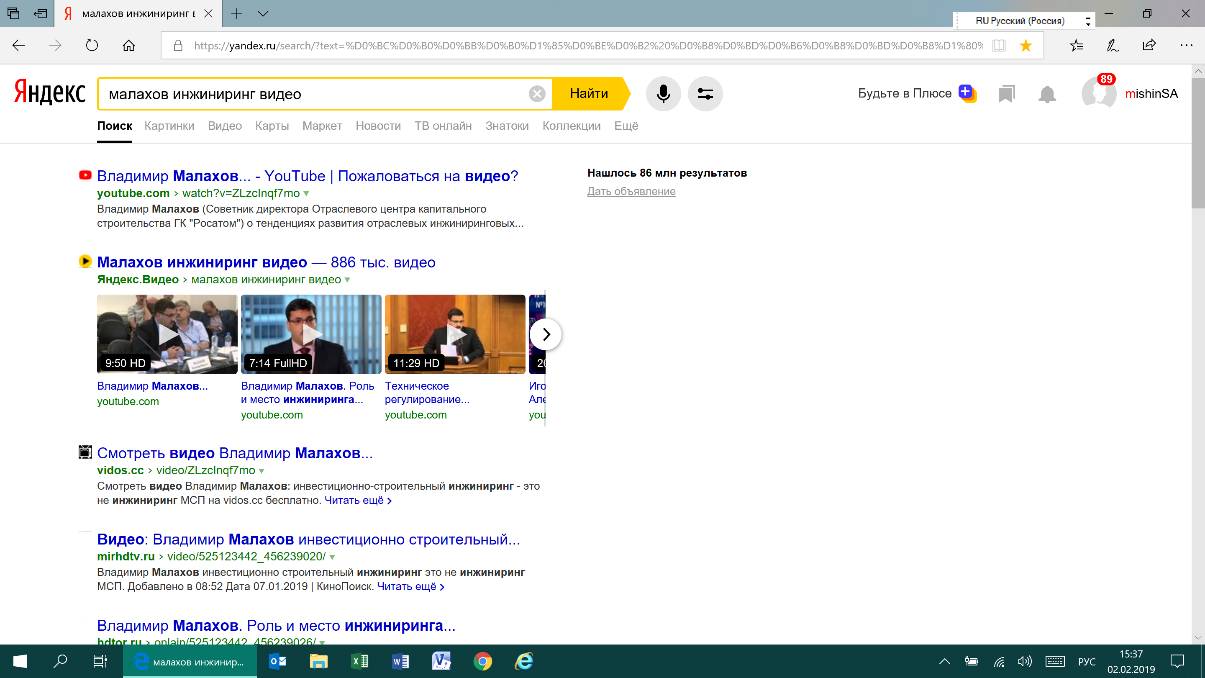The image size is (1205, 678).
Task: Switch to the Новости search tab
Action: pos(378,126)
